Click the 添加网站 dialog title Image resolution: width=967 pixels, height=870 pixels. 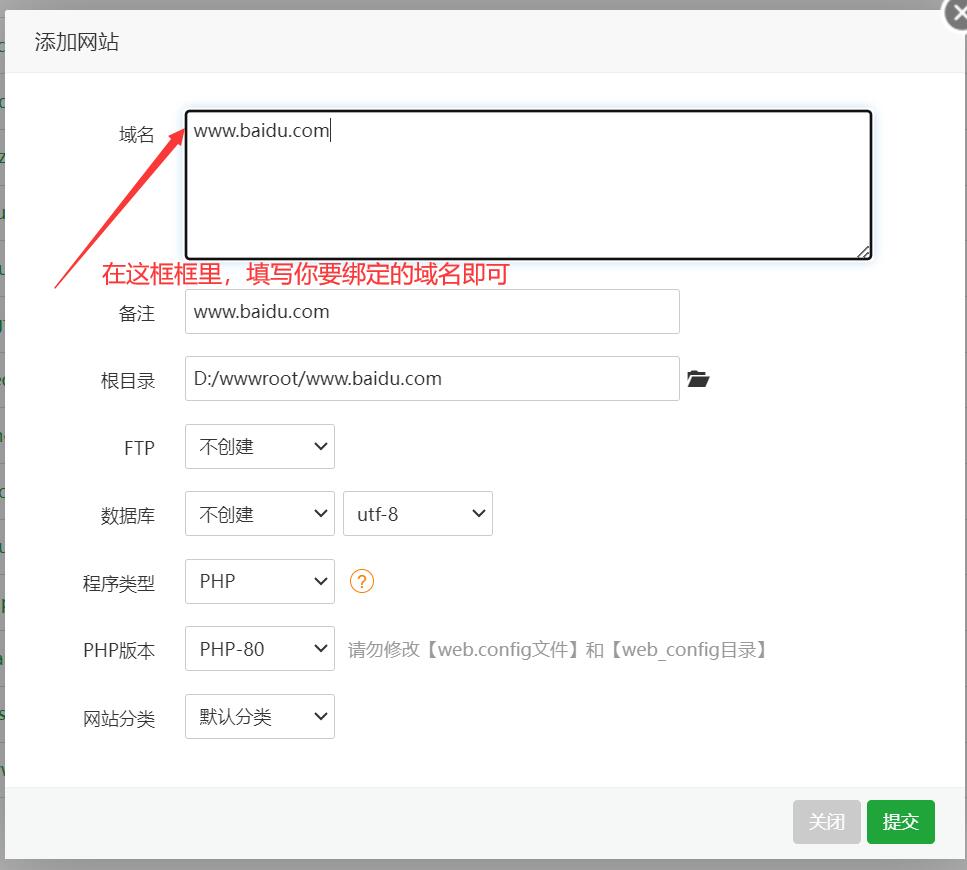click(76, 42)
